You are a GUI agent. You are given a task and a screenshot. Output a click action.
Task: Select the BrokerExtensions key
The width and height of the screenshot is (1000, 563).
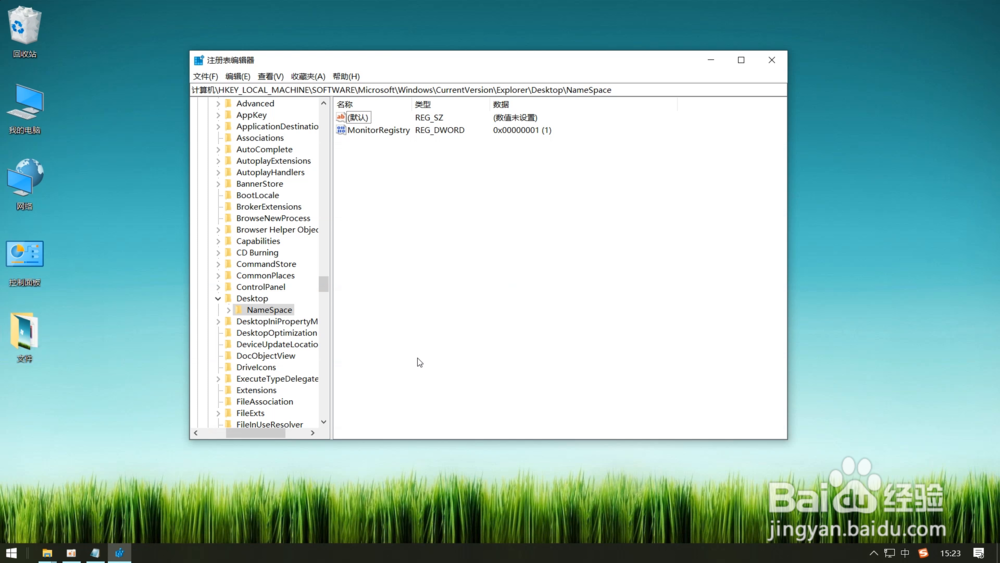pyautogui.click(x=268, y=207)
